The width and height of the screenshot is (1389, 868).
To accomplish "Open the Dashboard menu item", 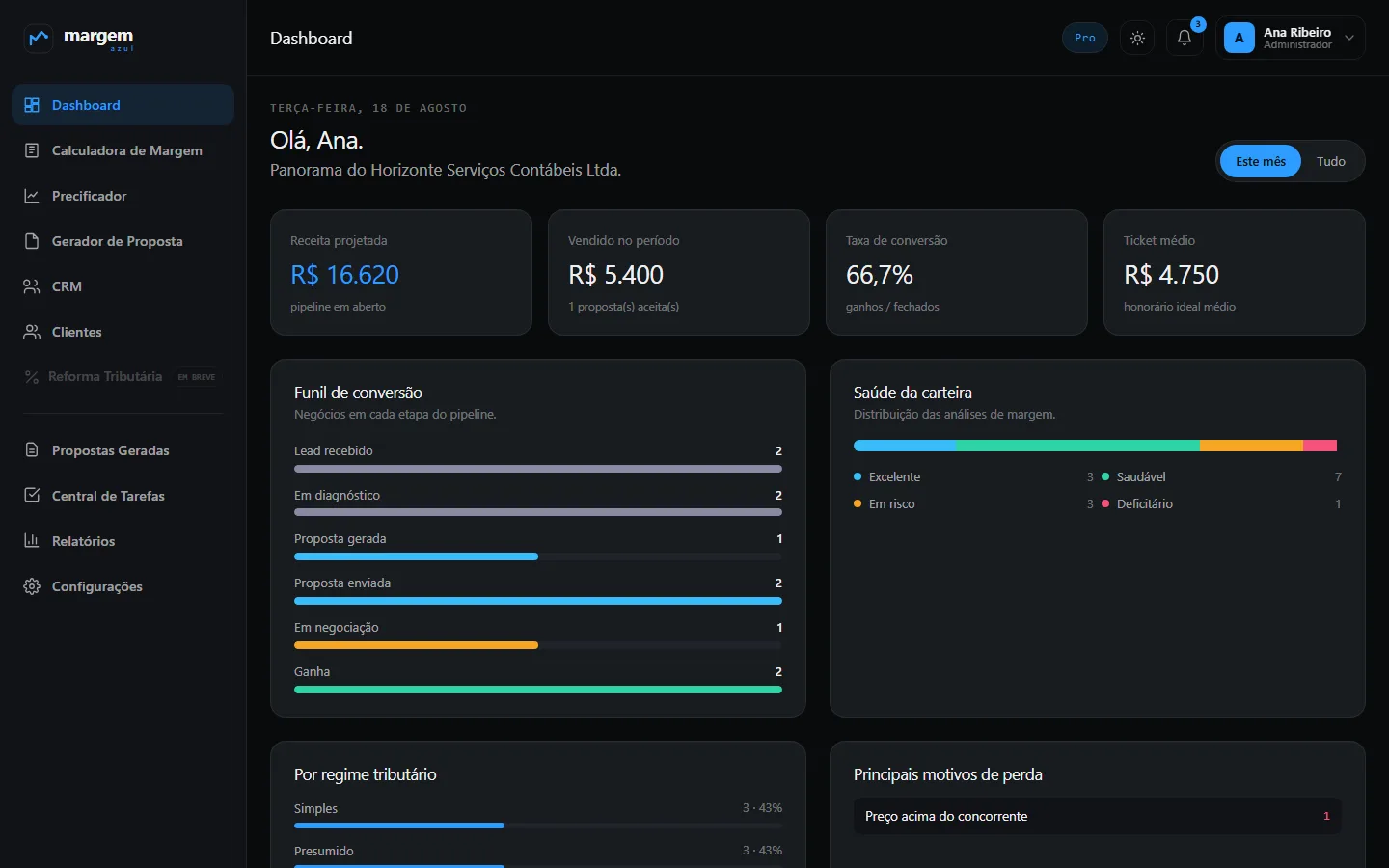I will (x=123, y=105).
